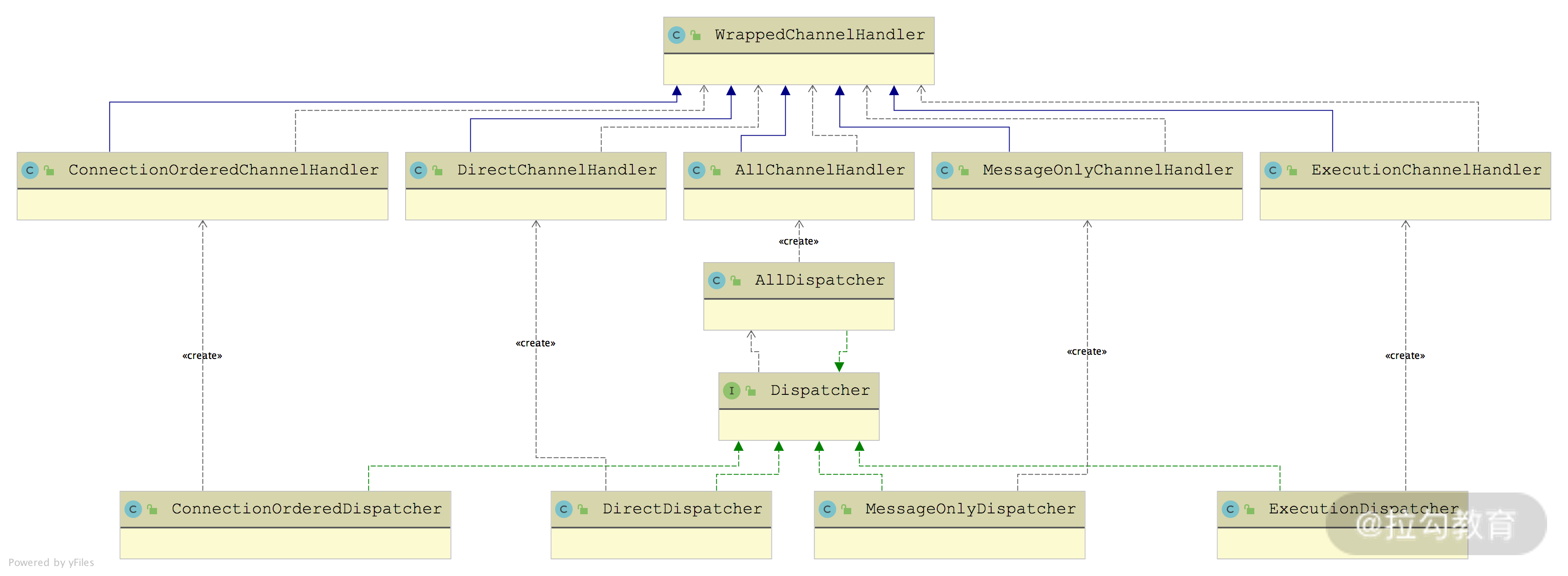Click the green lock icon on DirectChannelHandler
1568x576 pixels.
[437, 170]
